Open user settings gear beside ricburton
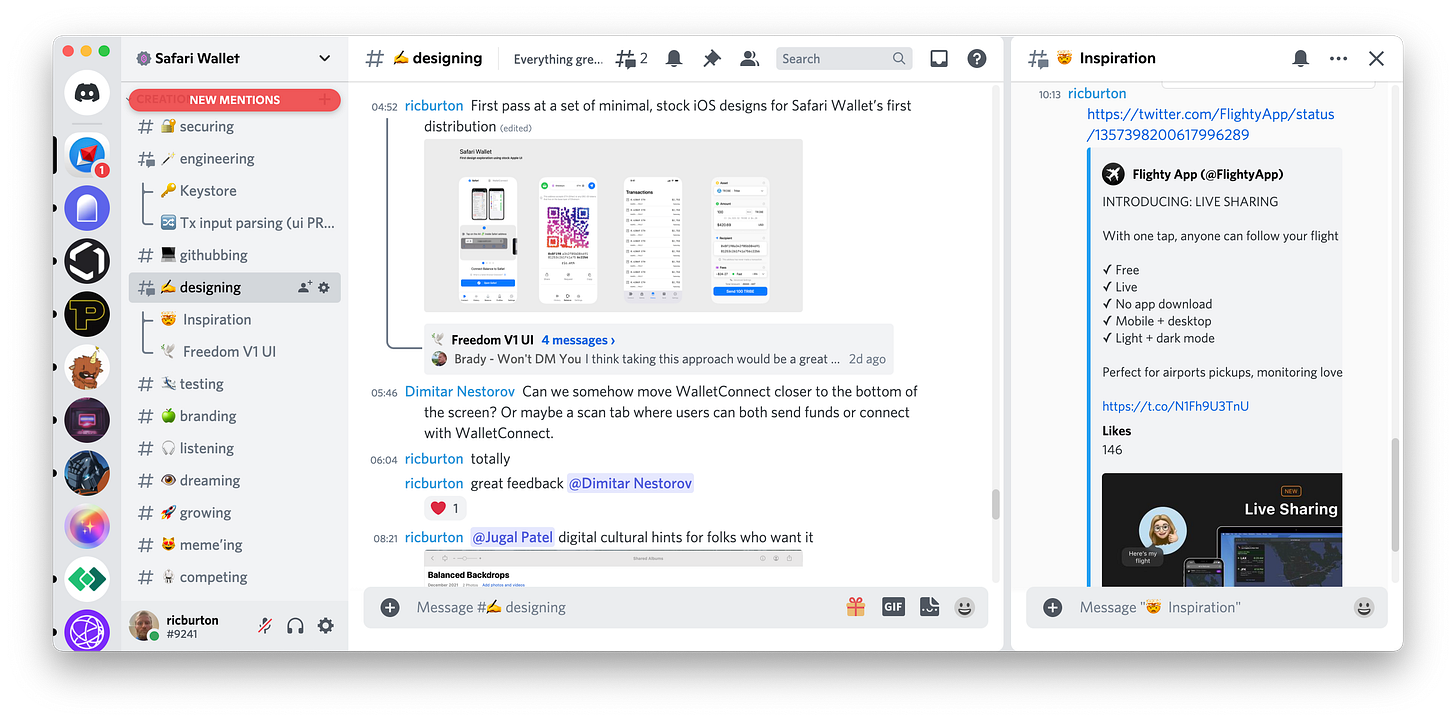 coord(325,626)
